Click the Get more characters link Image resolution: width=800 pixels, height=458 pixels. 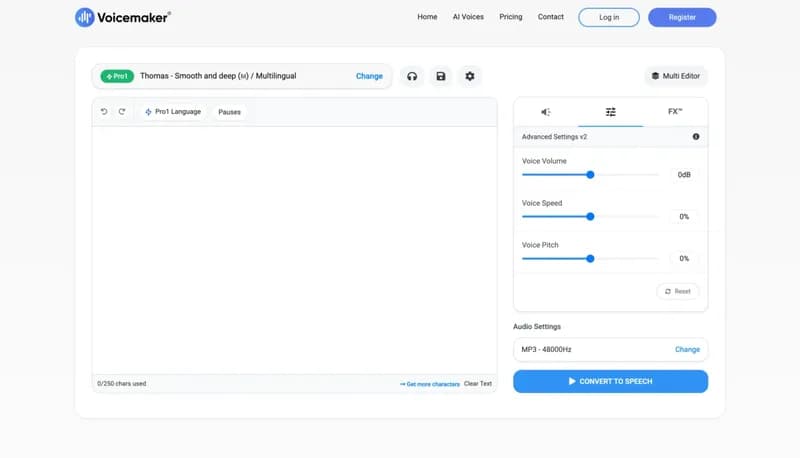click(x=430, y=384)
